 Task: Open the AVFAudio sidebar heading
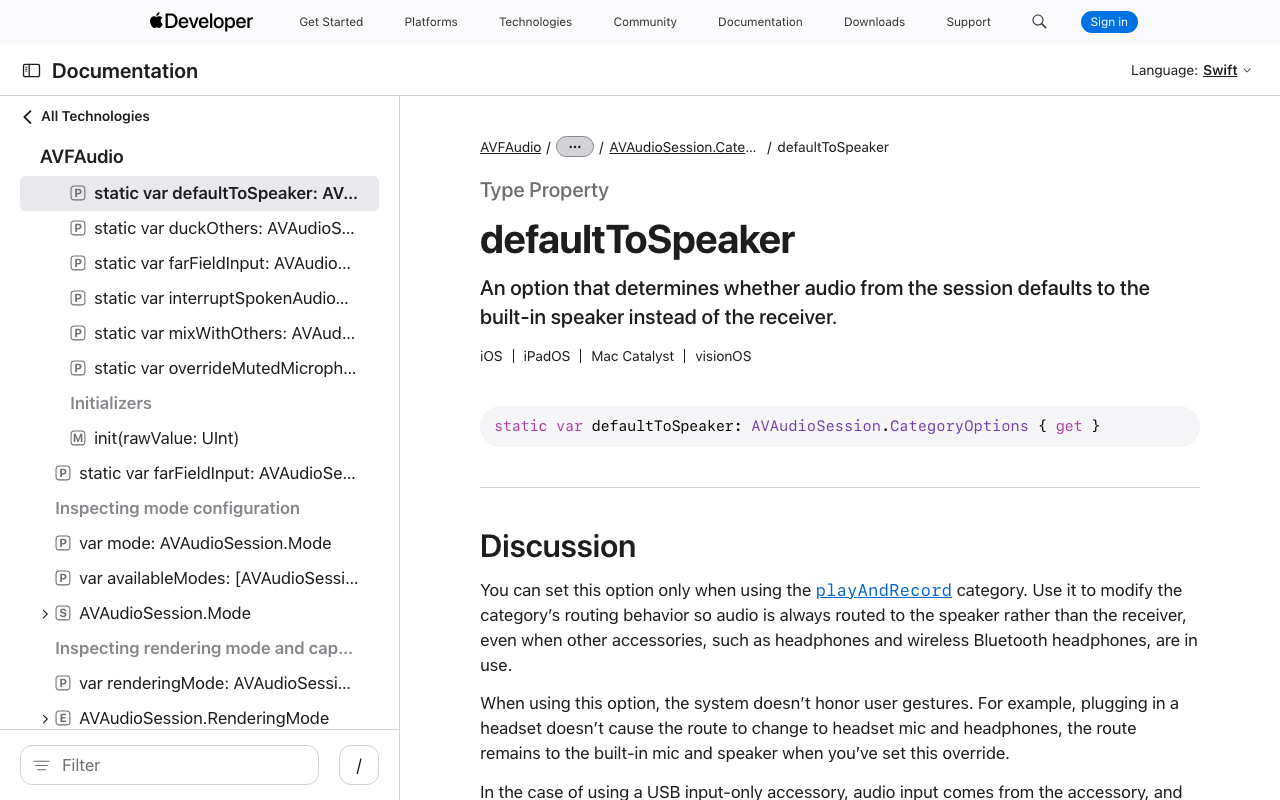point(82,156)
